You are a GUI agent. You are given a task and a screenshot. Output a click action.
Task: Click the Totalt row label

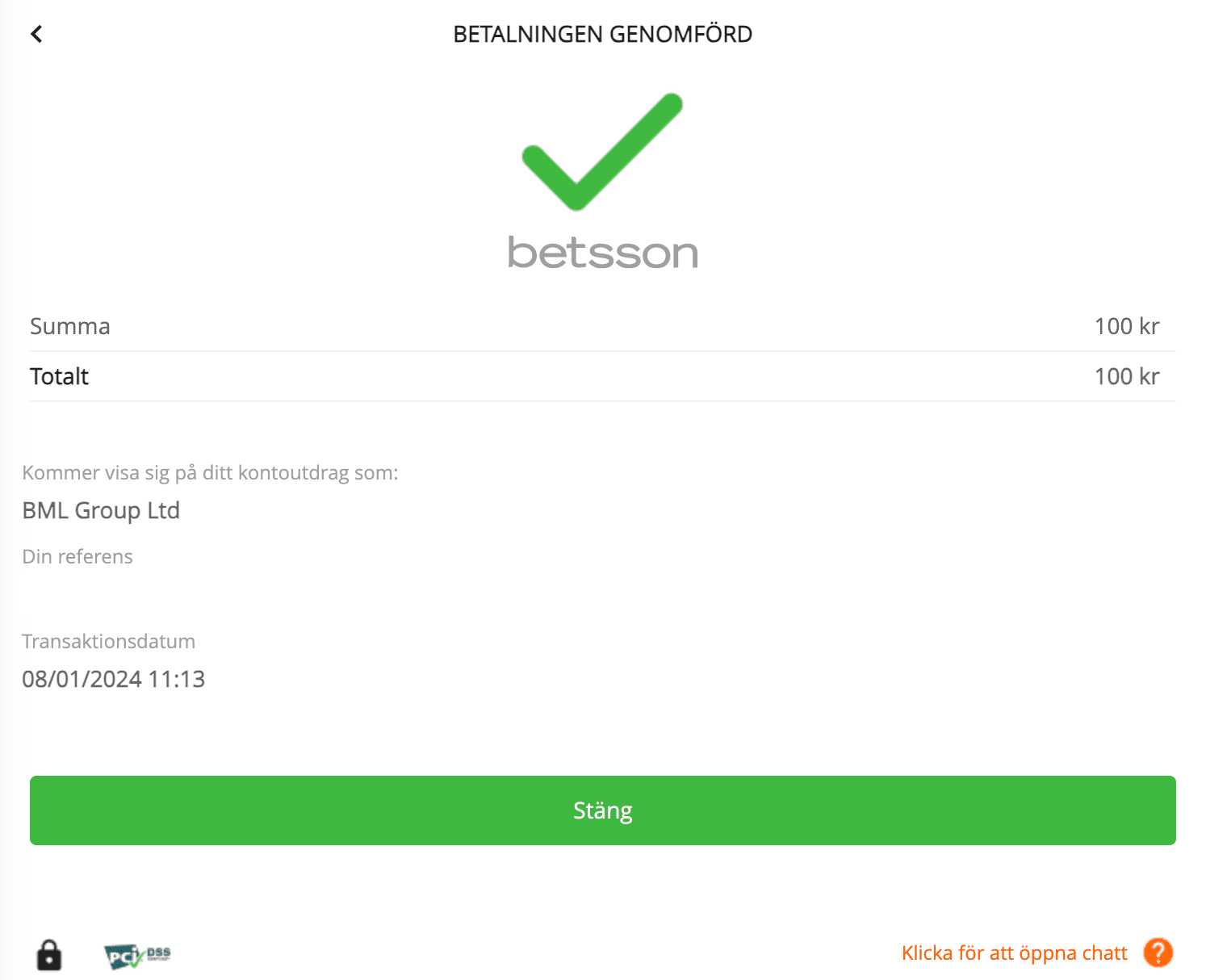click(60, 376)
